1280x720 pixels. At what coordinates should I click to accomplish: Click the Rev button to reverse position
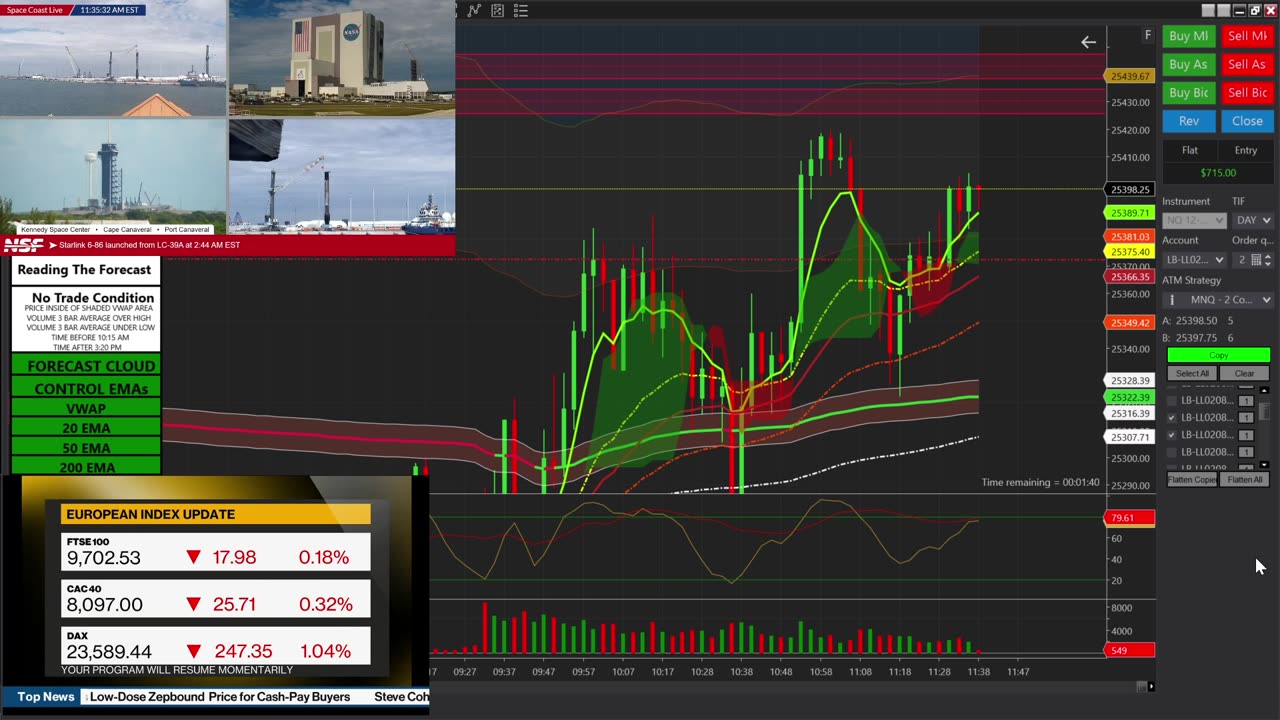[x=1188, y=121]
